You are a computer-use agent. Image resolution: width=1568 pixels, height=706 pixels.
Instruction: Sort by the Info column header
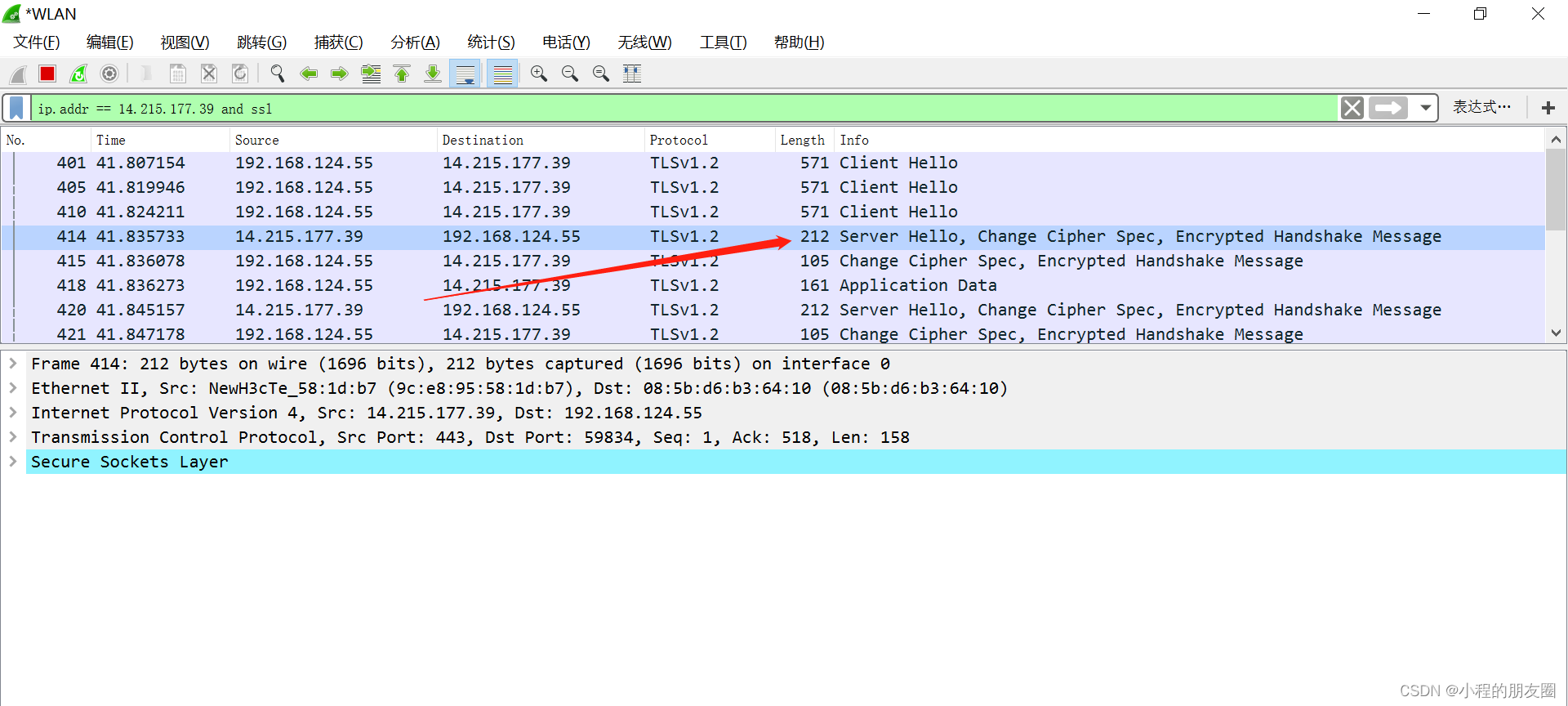(x=1190, y=141)
